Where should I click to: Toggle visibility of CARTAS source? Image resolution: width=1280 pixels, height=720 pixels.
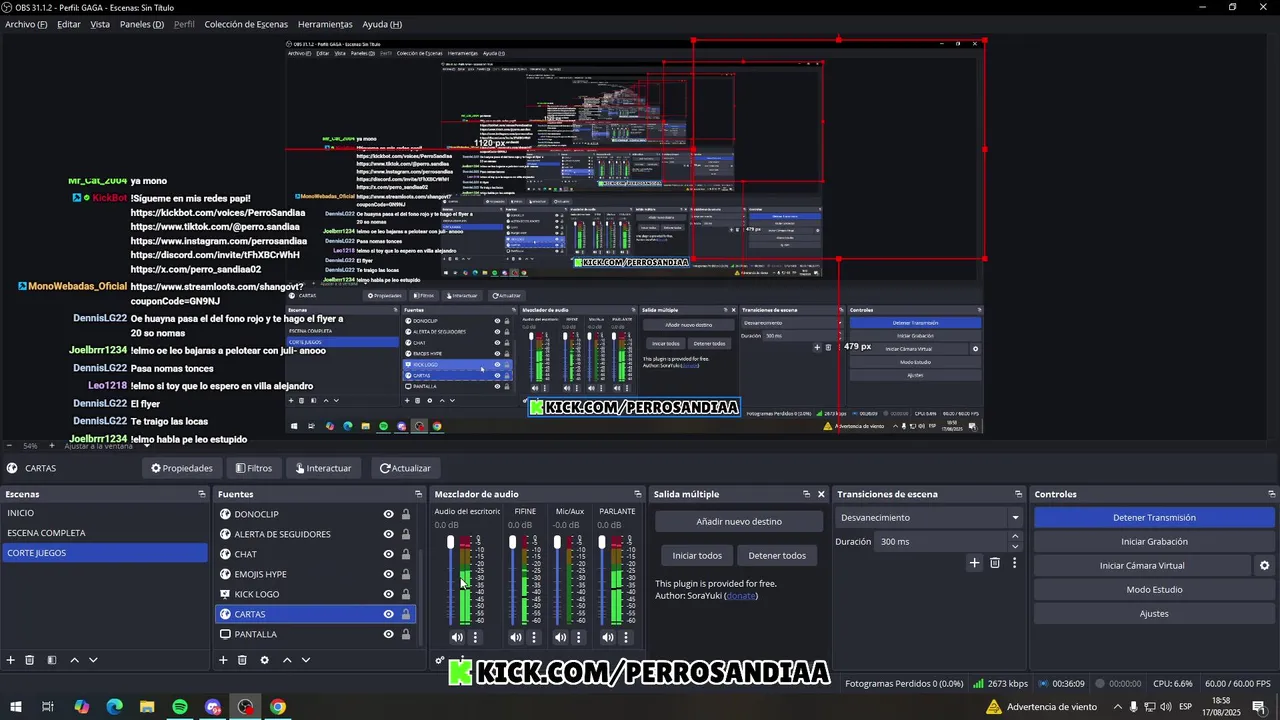point(388,614)
